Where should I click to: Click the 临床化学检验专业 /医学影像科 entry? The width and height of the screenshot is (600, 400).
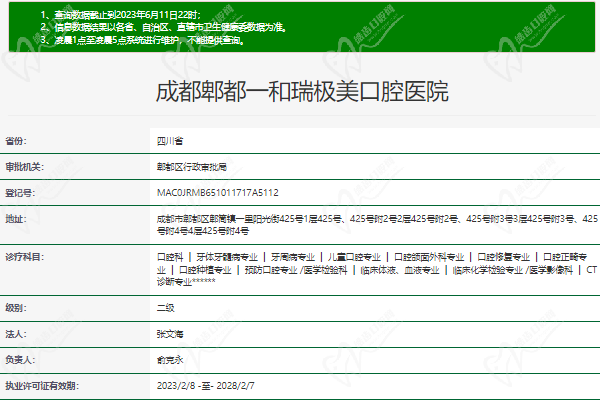tap(513, 270)
